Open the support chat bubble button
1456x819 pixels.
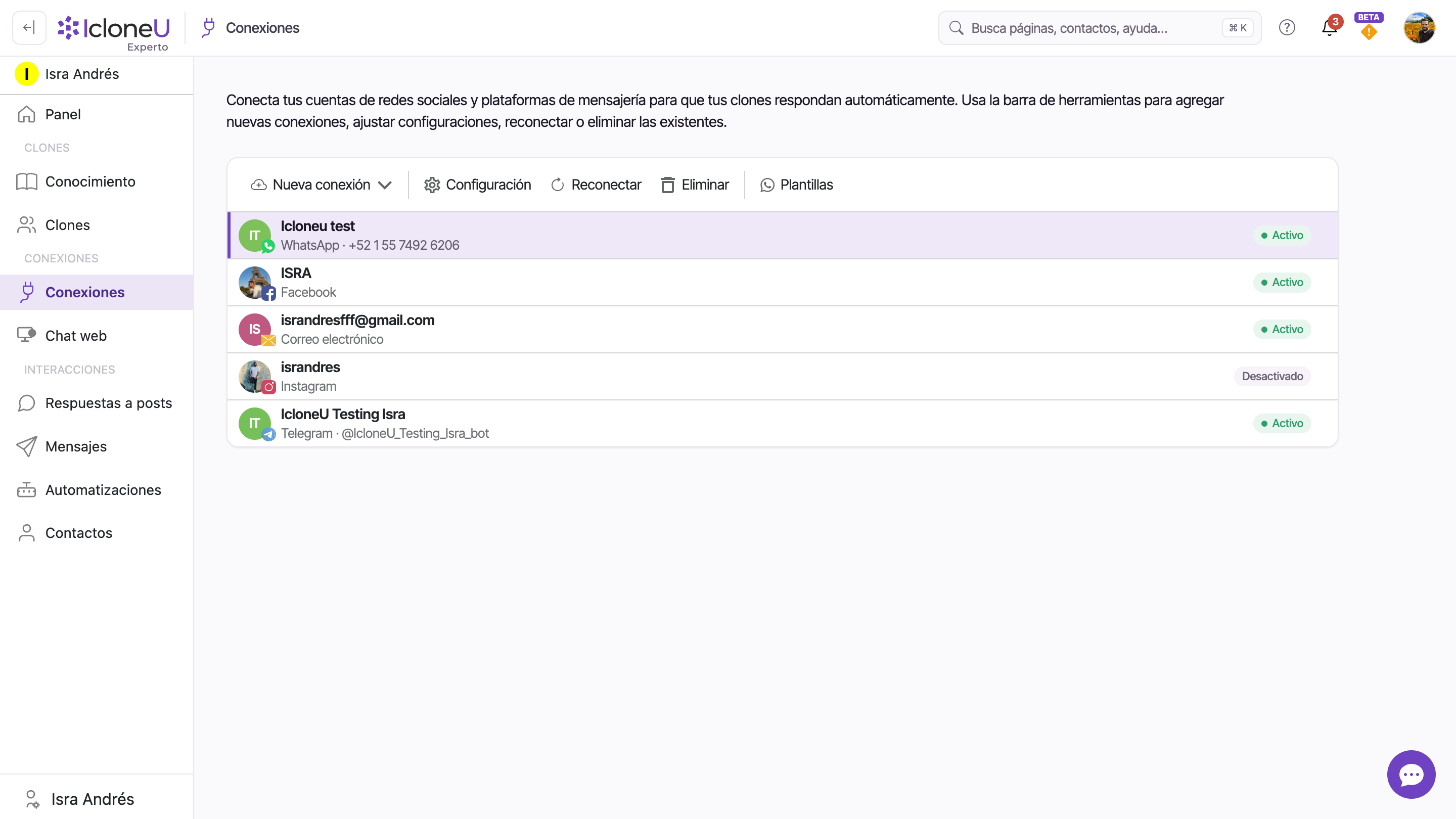[1411, 775]
